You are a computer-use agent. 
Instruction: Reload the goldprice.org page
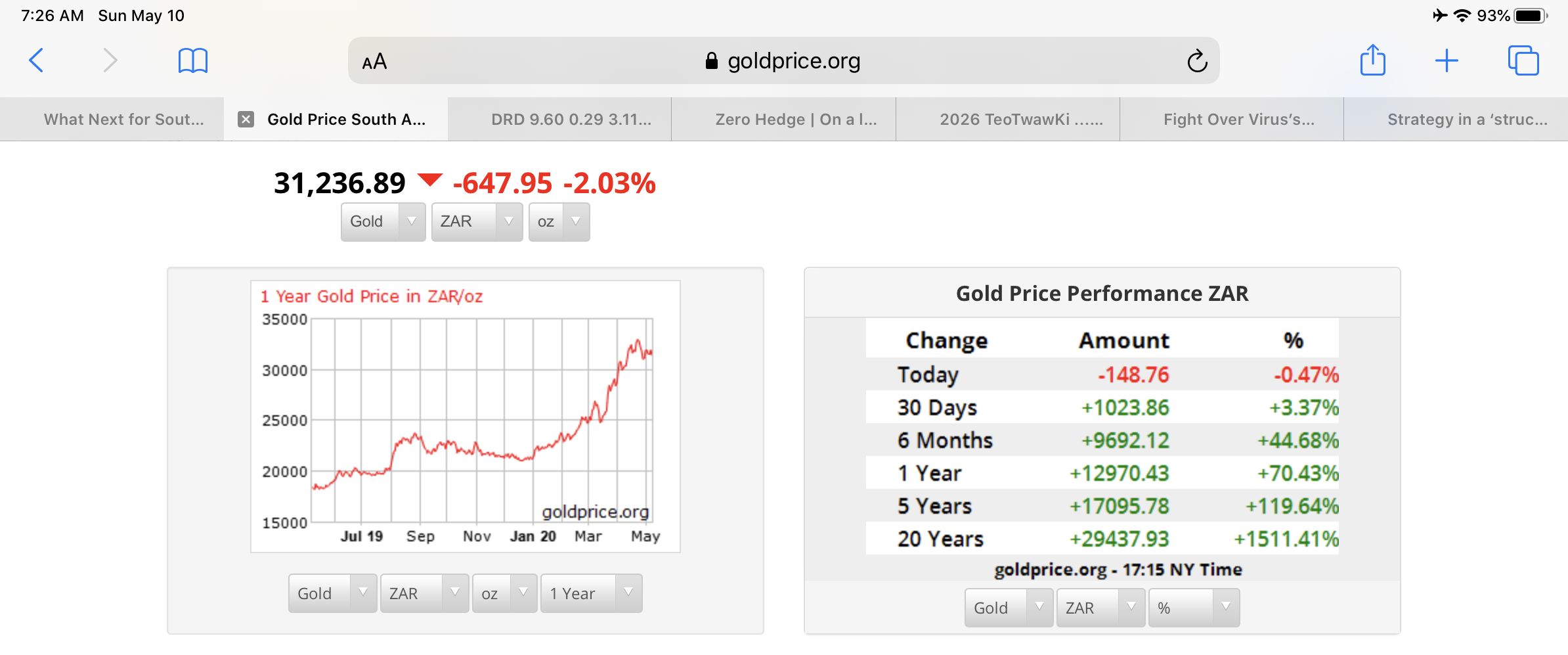click(x=1197, y=61)
